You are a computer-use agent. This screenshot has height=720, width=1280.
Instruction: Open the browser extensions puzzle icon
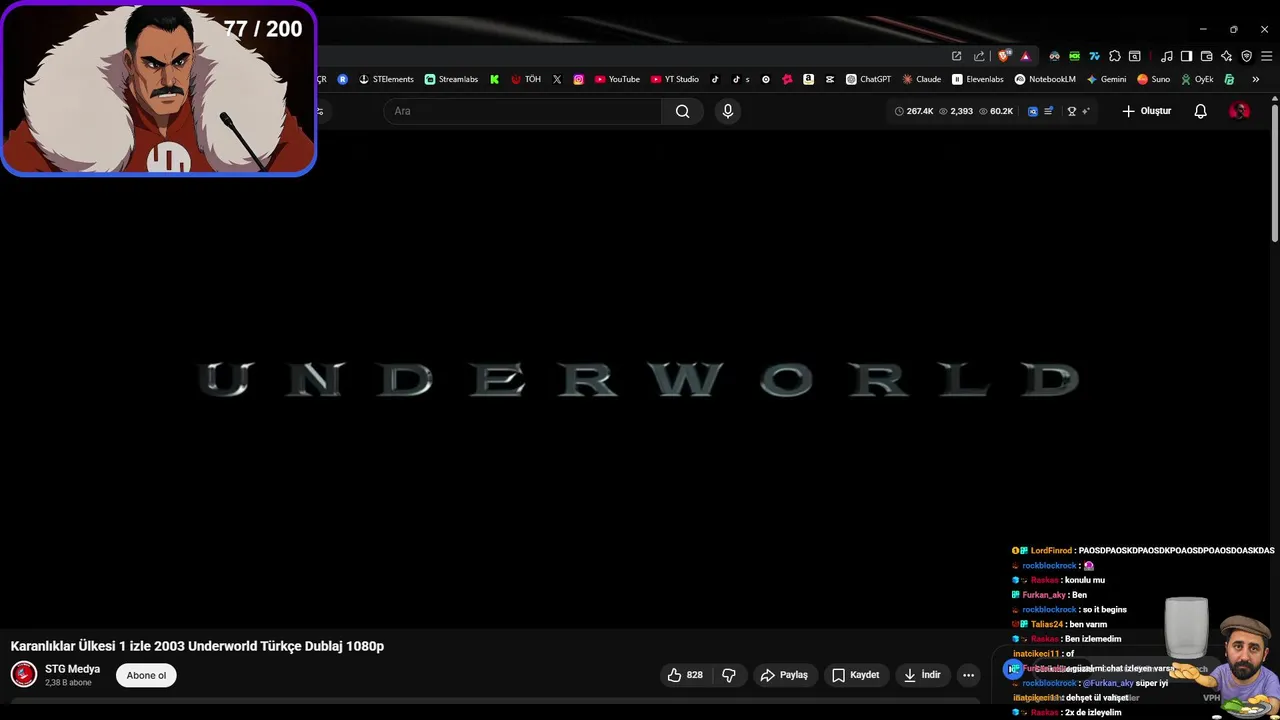click(1114, 56)
